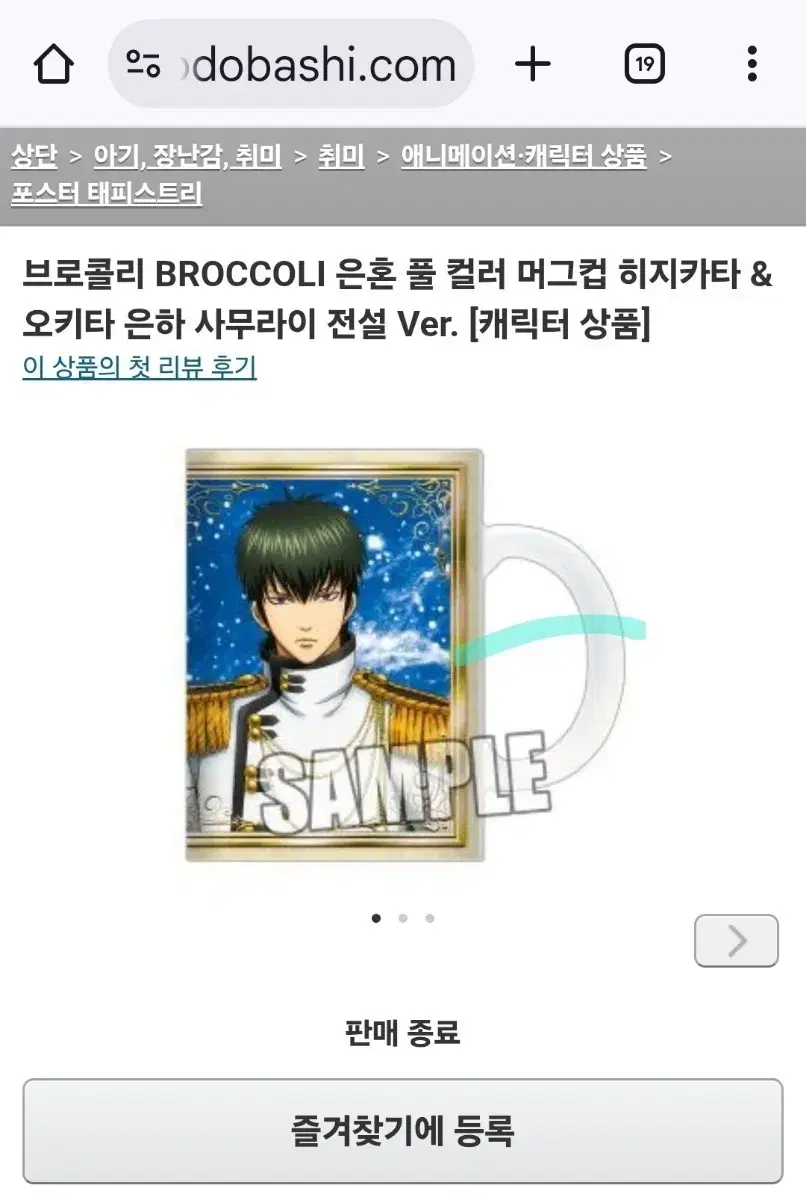Open site settings icon in address bar
Image resolution: width=806 pixels, height=1200 pixels.
(144, 65)
